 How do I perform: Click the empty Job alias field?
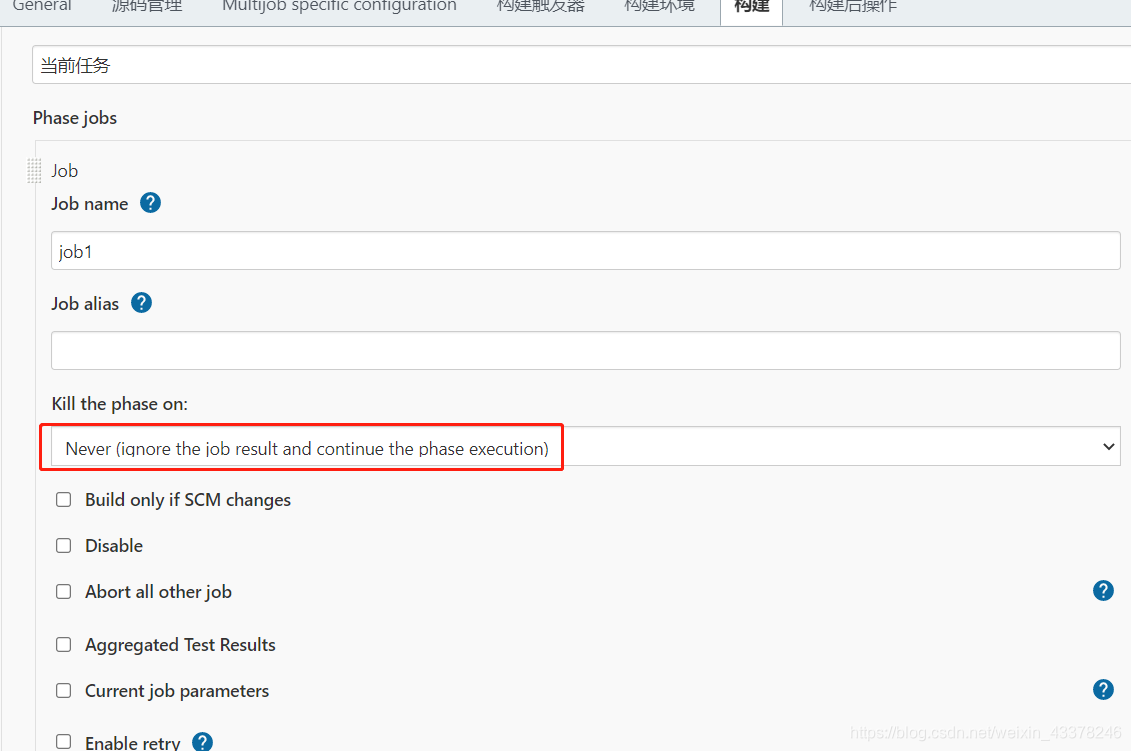pyautogui.click(x=400, y=350)
